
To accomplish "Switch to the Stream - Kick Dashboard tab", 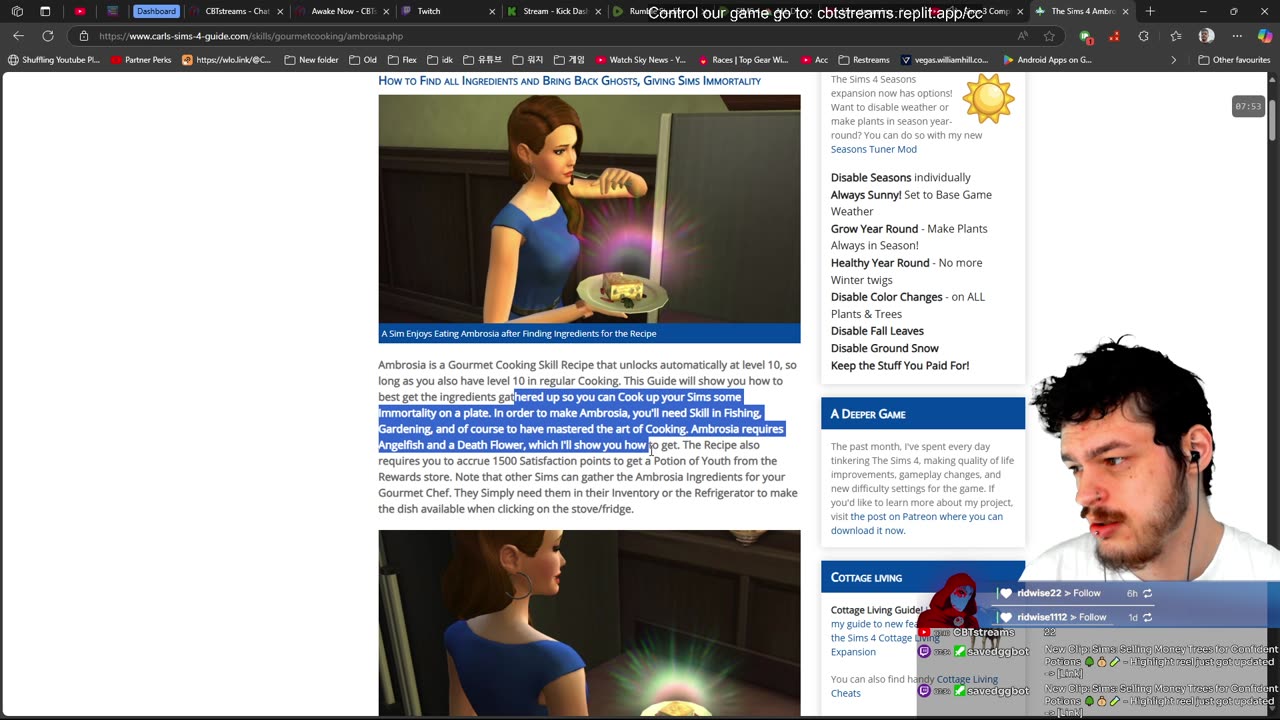I will [554, 11].
